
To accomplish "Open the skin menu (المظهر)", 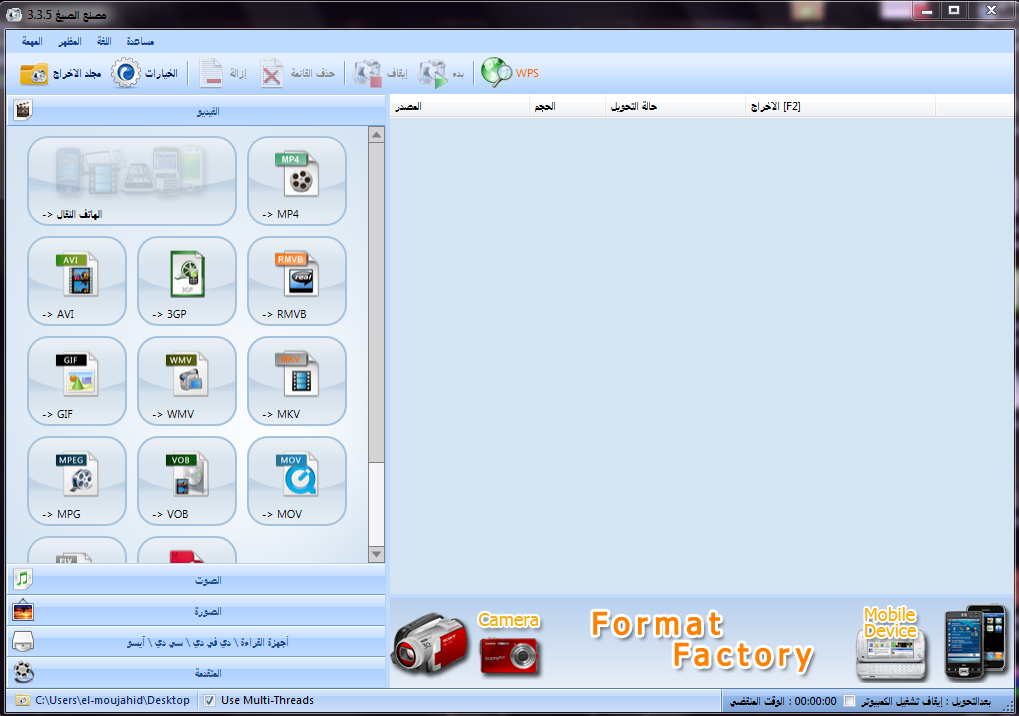I will click(x=70, y=42).
